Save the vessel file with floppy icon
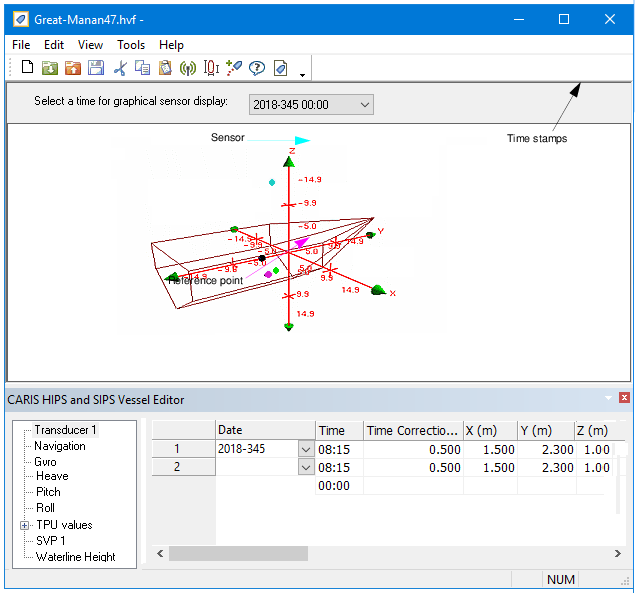 pyautogui.click(x=96, y=68)
